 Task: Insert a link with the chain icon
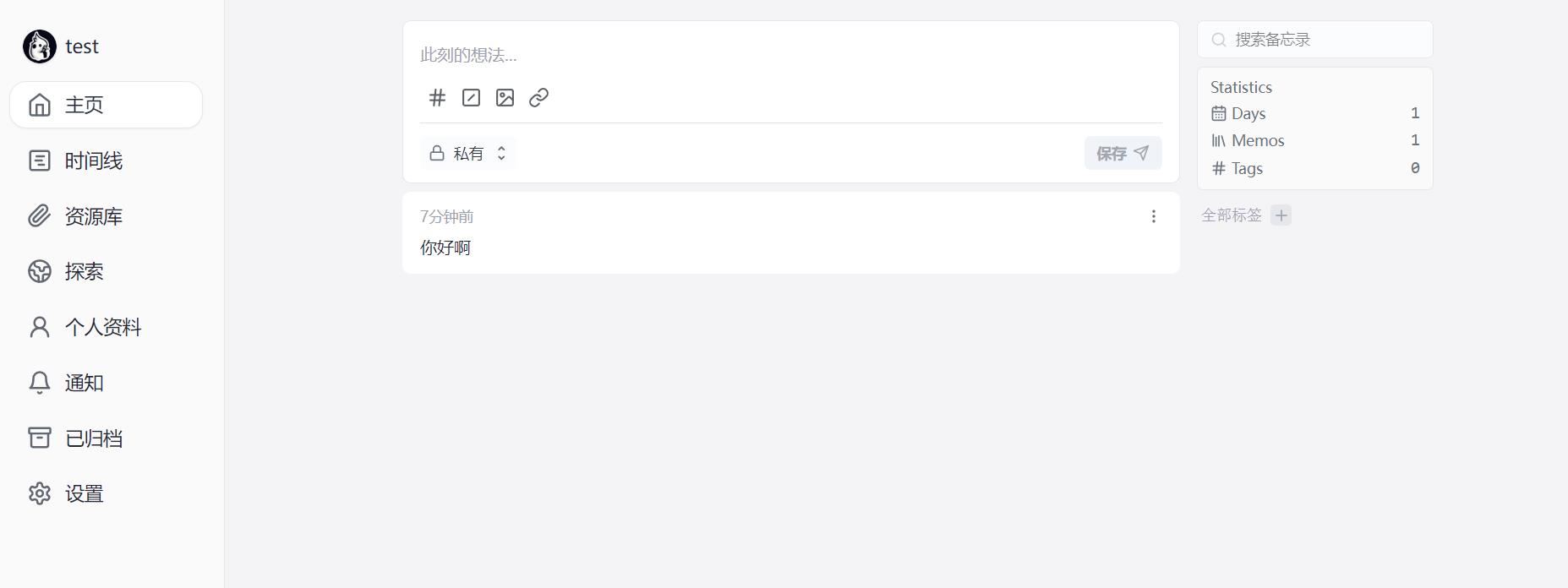(538, 98)
